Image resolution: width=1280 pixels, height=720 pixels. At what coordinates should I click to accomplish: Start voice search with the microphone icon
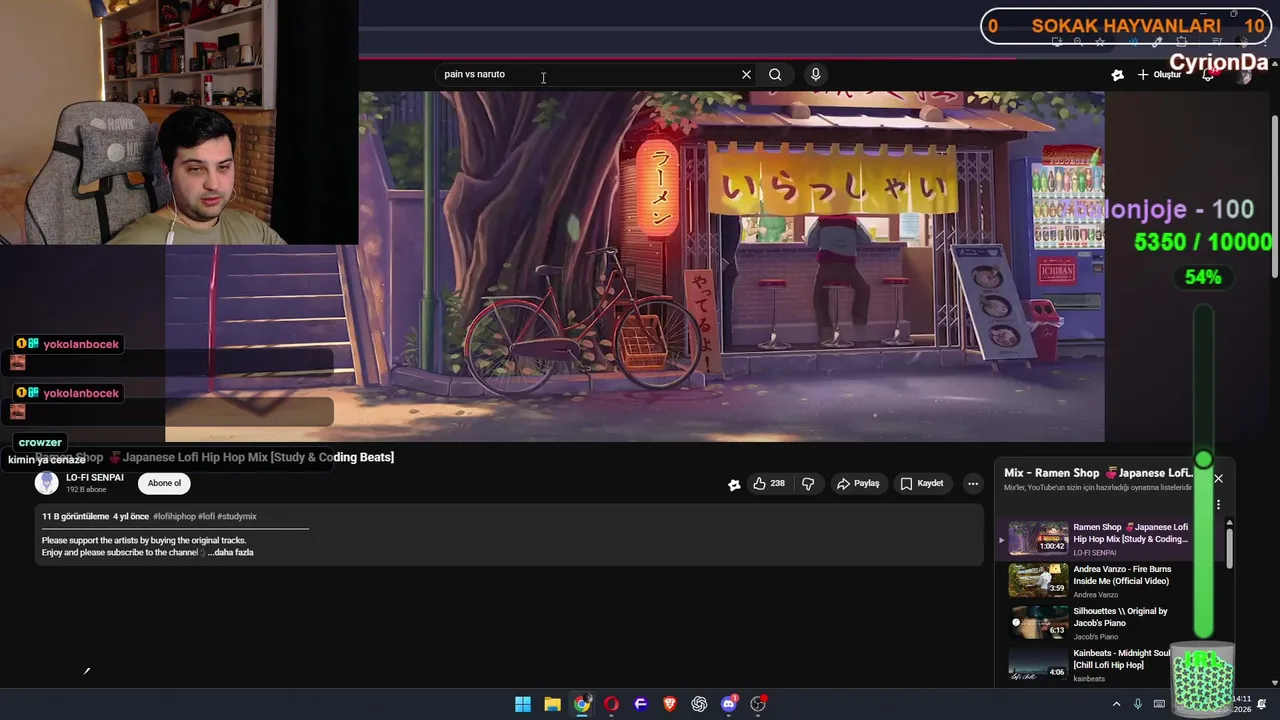click(x=816, y=74)
